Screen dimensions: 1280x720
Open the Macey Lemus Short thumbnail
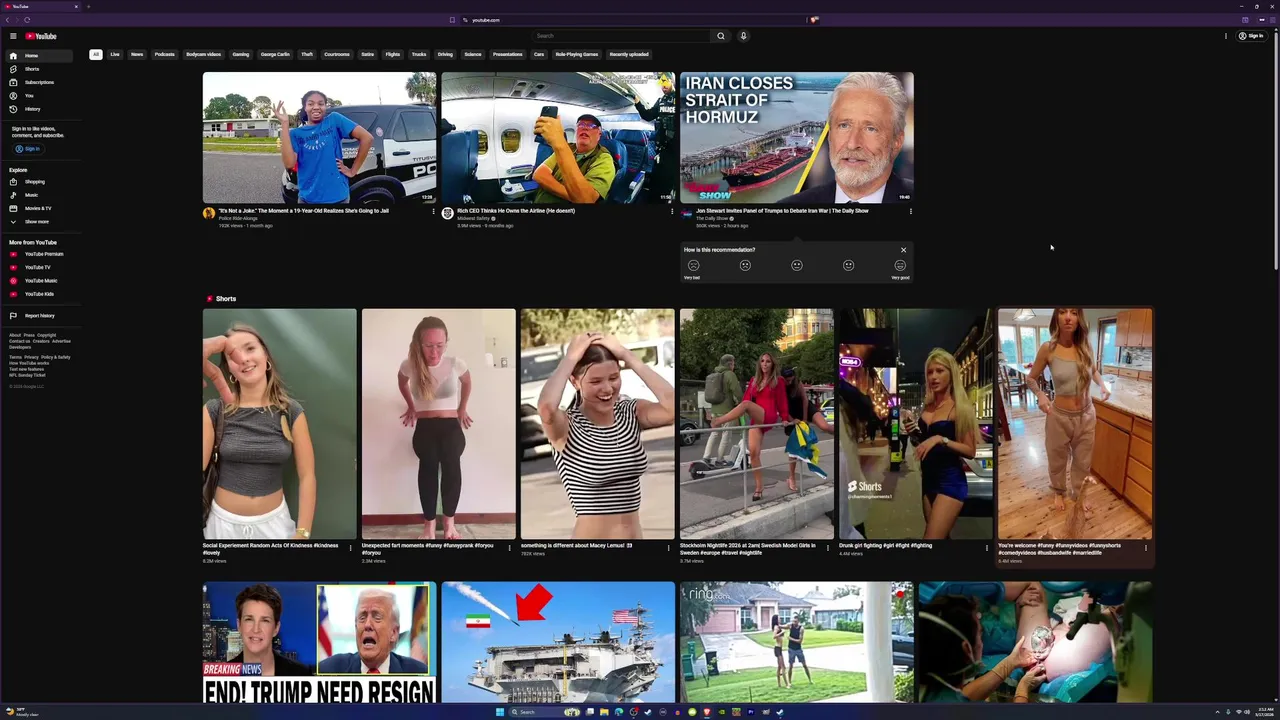(598, 424)
